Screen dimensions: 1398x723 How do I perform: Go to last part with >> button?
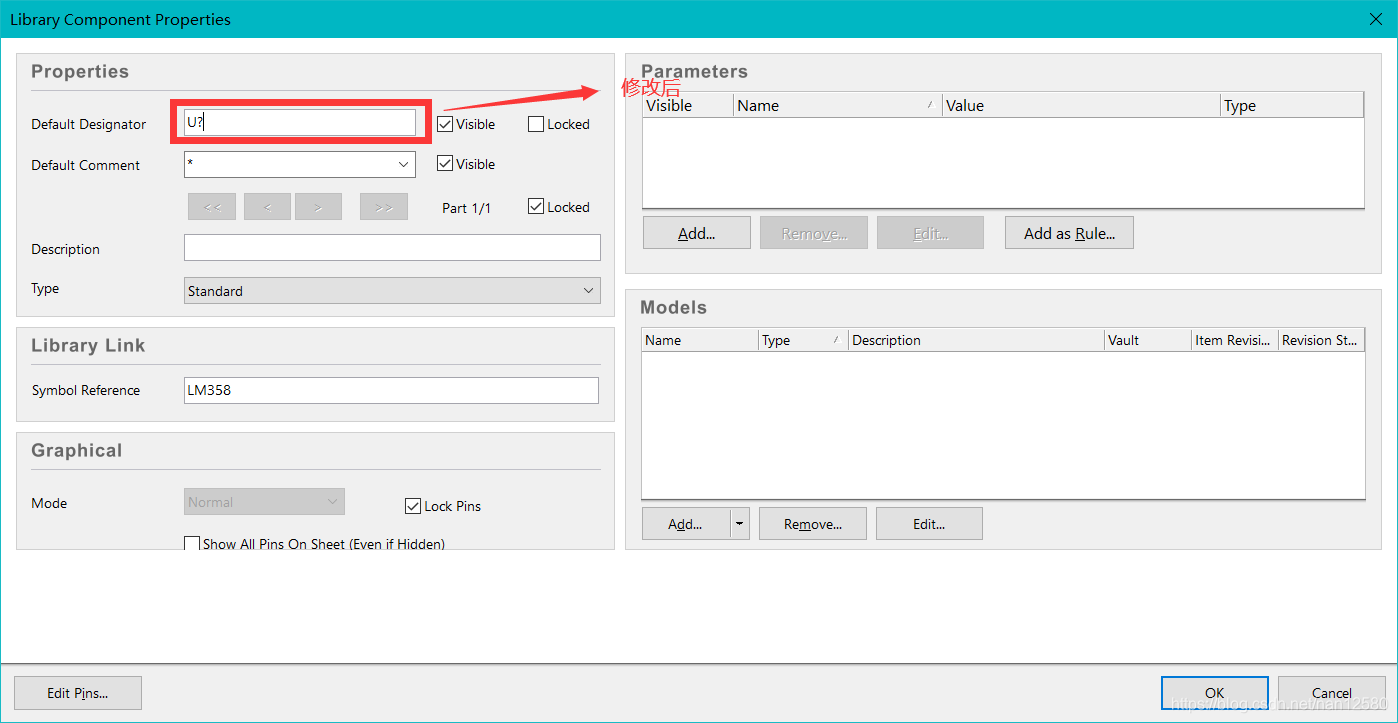tap(384, 207)
